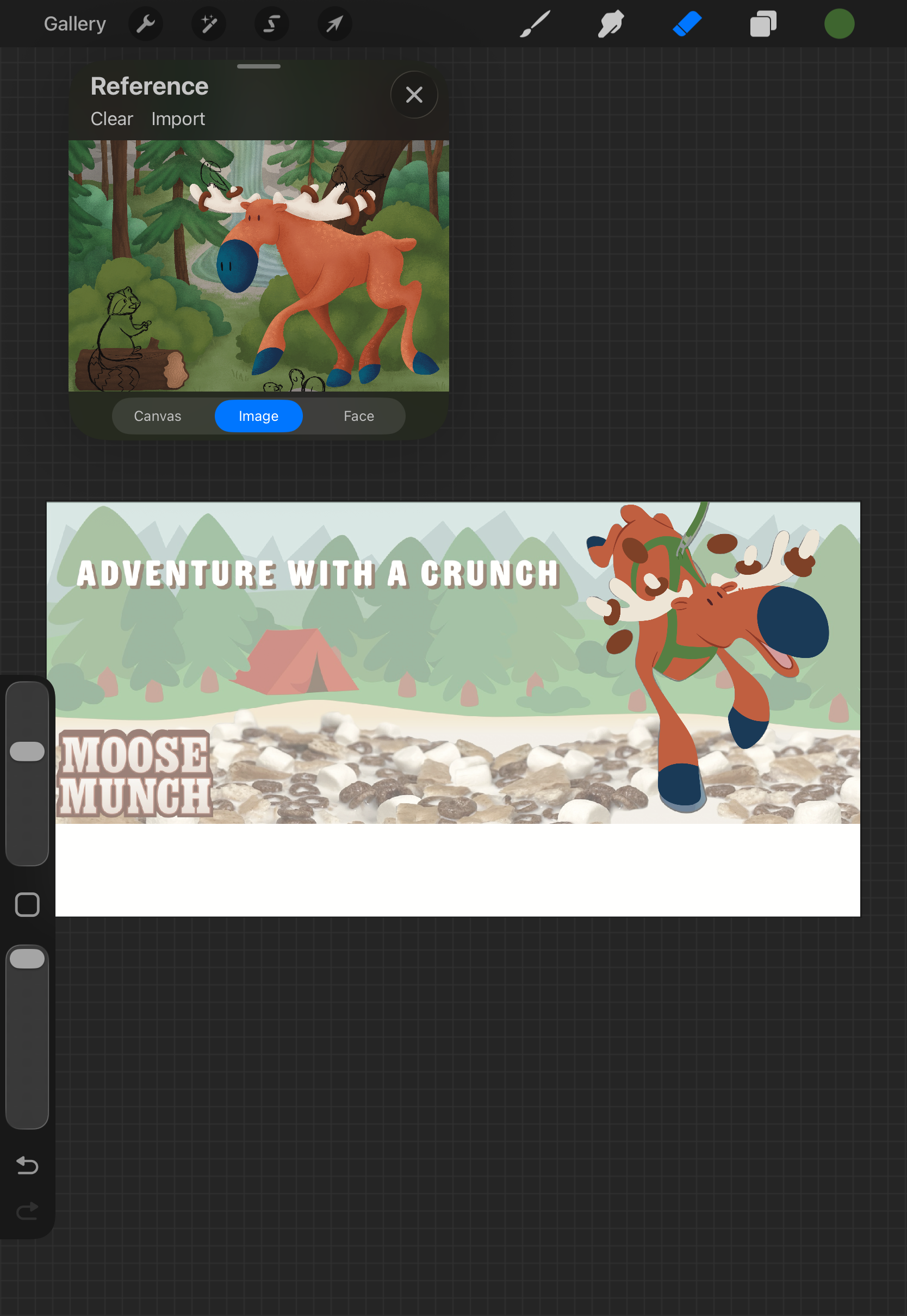Import a new reference image

[x=178, y=119]
